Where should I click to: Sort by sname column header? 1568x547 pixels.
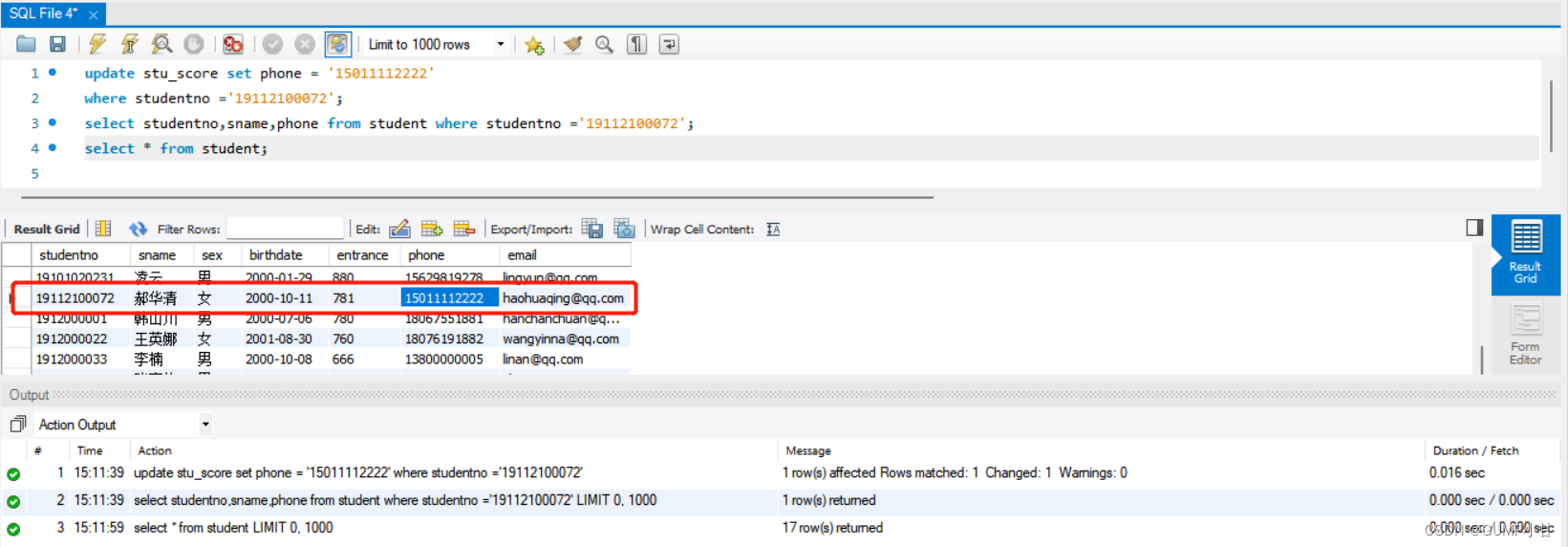(162, 255)
